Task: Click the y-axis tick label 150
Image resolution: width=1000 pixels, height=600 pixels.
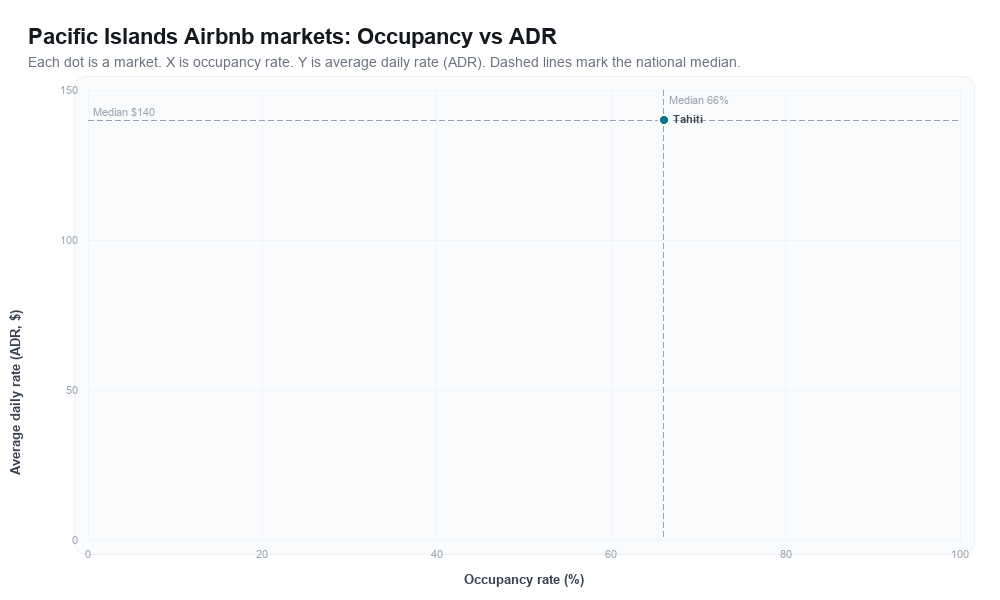Action: point(69,91)
